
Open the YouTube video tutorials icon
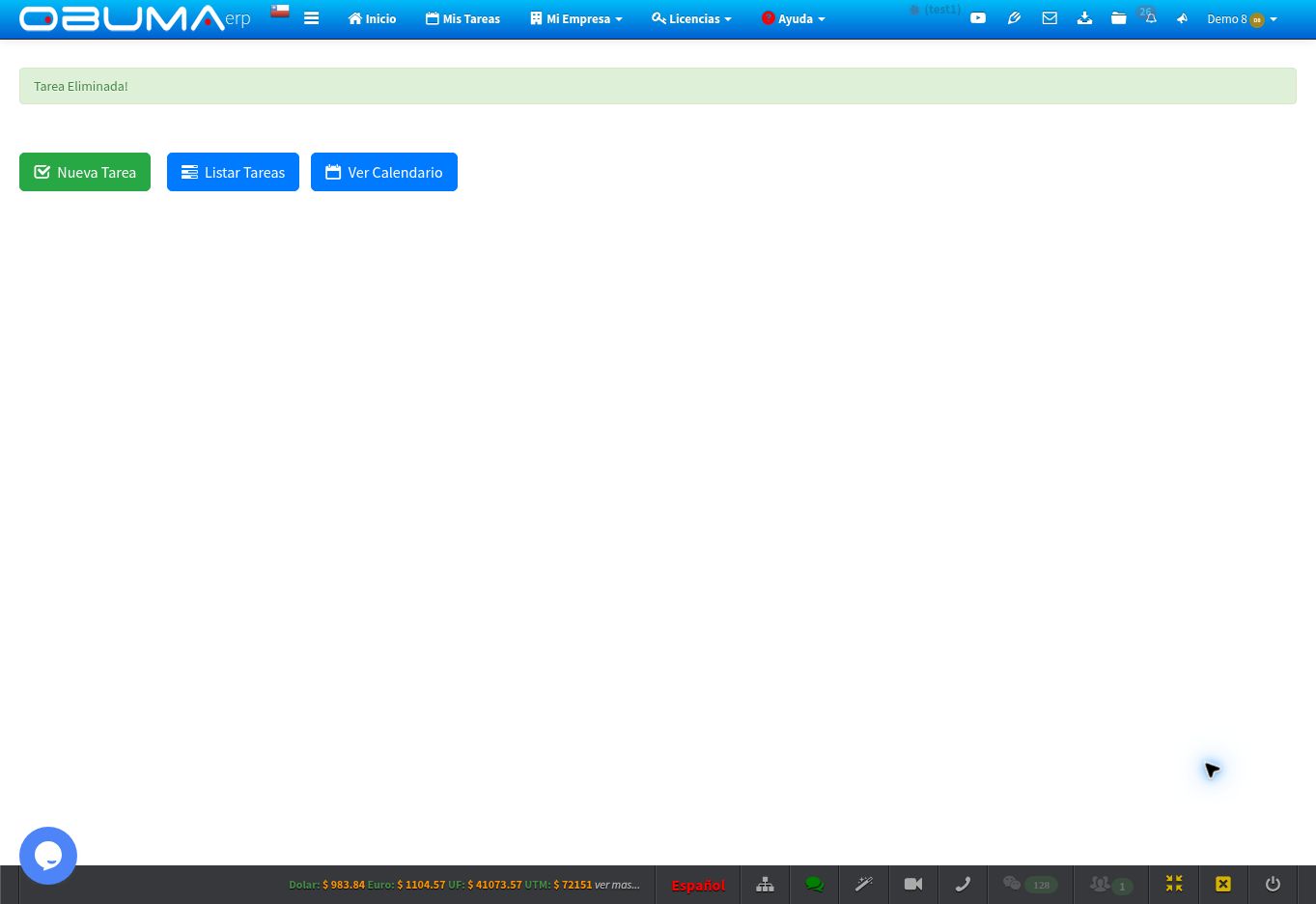[978, 18]
